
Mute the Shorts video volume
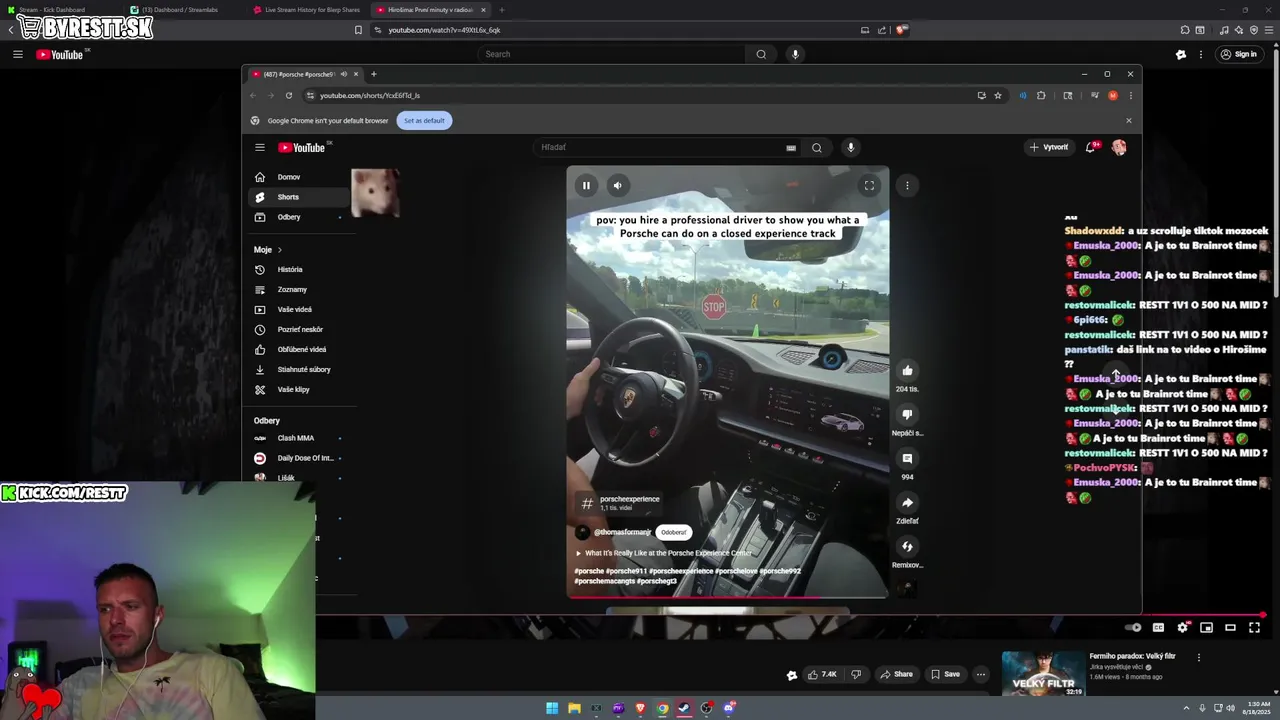point(617,185)
